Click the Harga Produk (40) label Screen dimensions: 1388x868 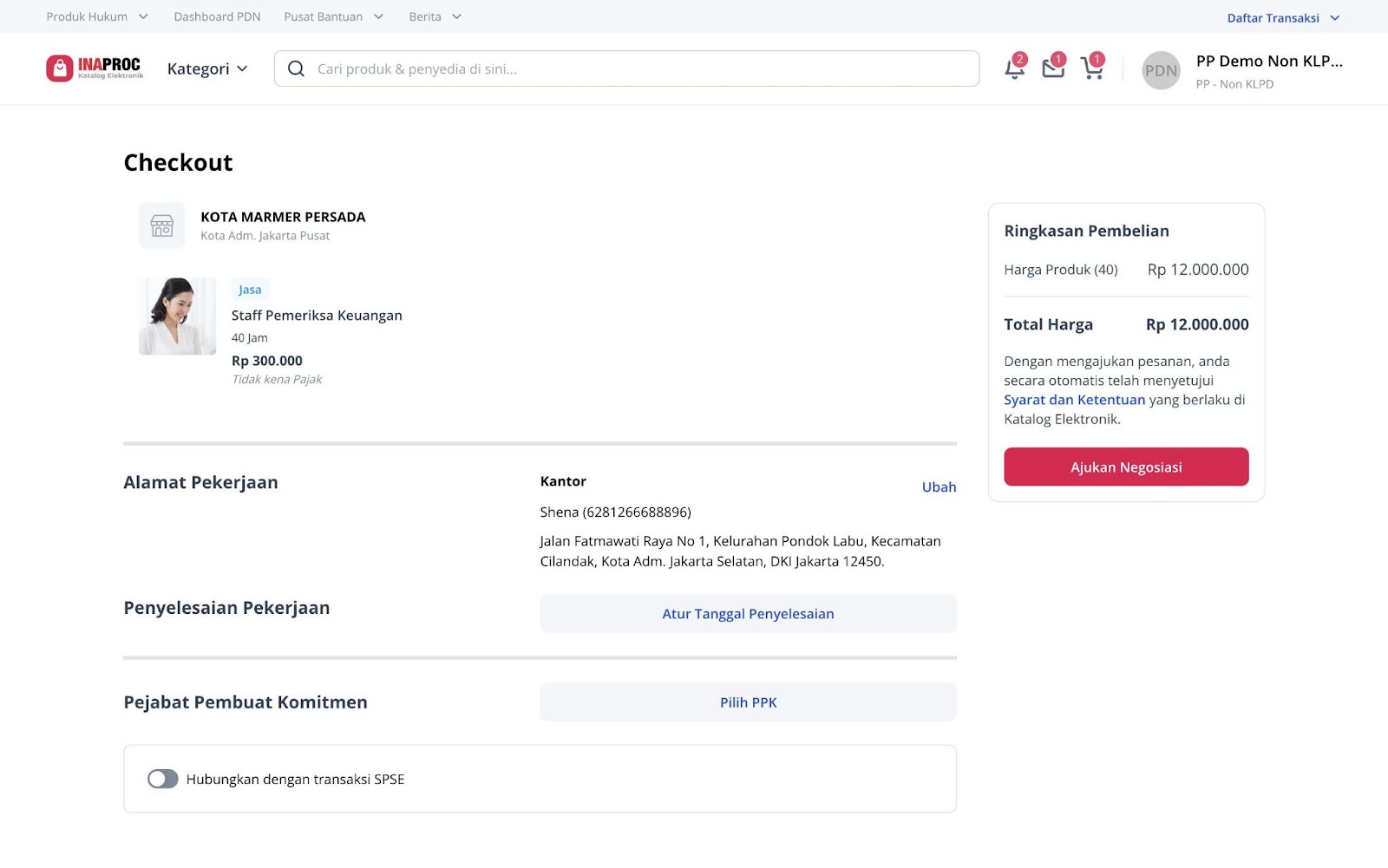[x=1061, y=270]
